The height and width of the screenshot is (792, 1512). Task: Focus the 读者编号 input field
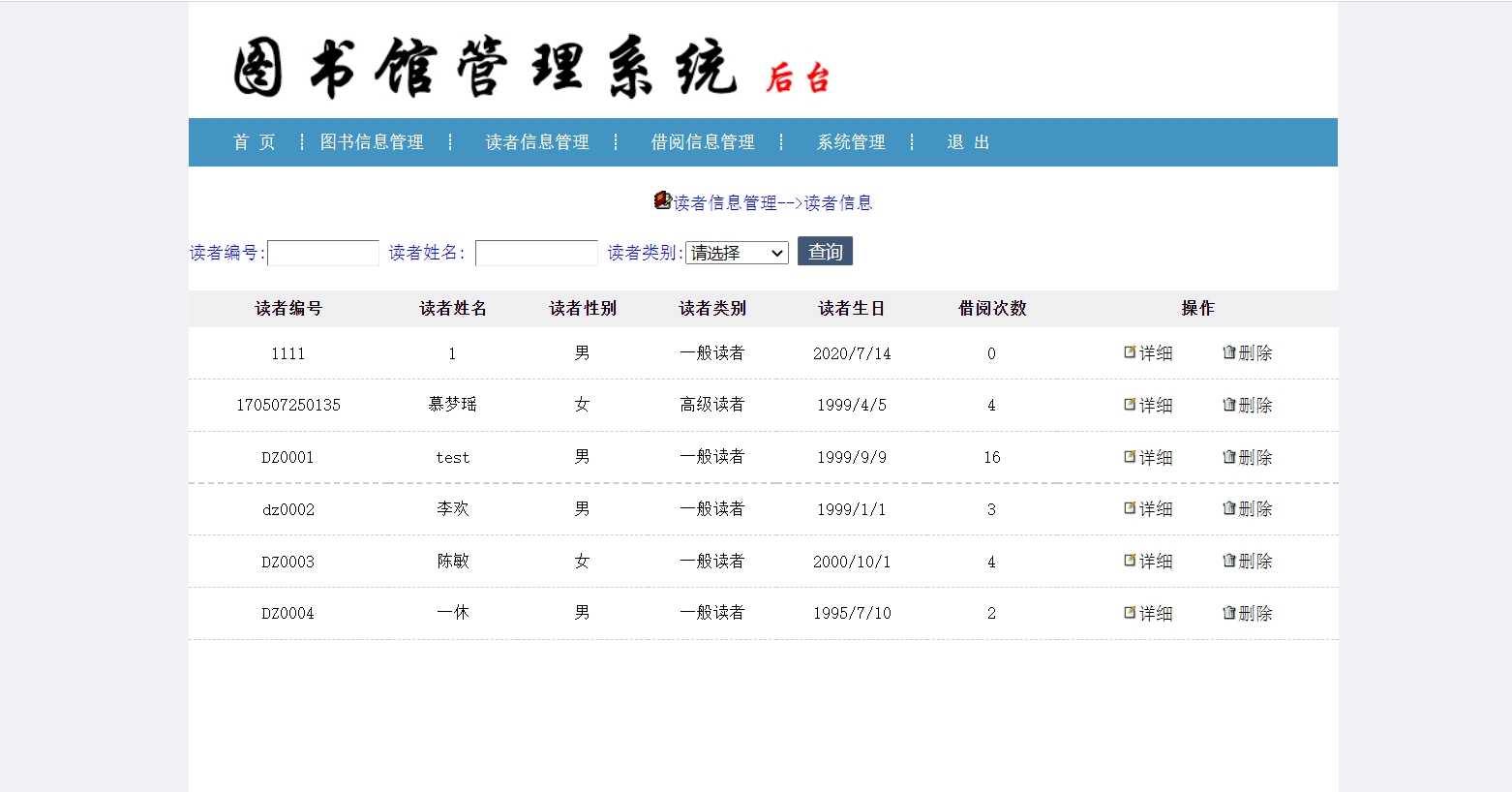[323, 253]
